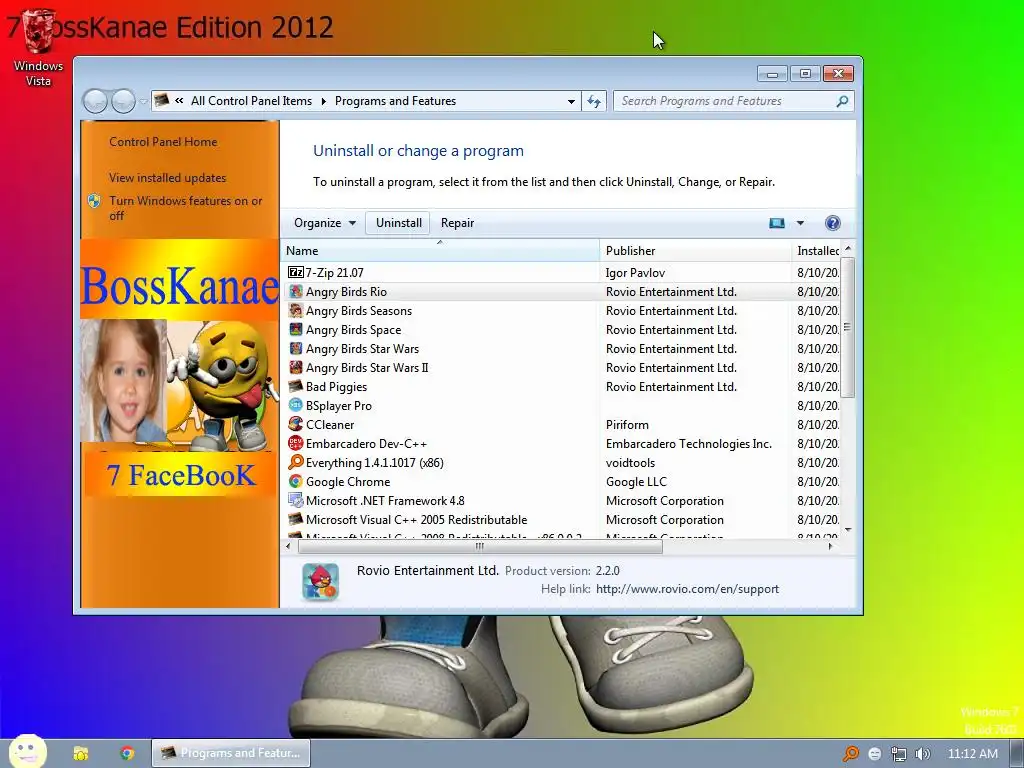Viewport: 1024px width, 768px height.
Task: Click the volume speaker tray icon
Action: pos(922,754)
